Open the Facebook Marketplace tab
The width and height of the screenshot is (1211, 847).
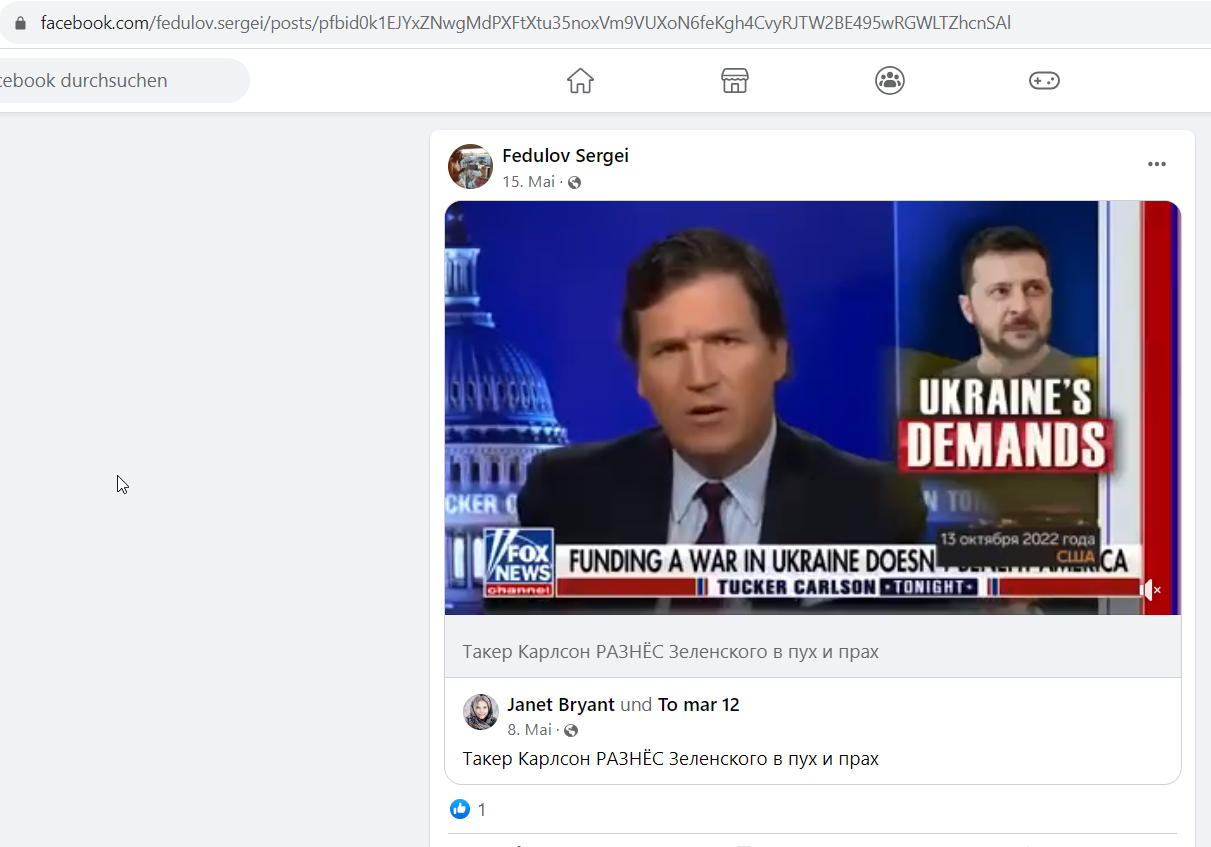(x=735, y=81)
